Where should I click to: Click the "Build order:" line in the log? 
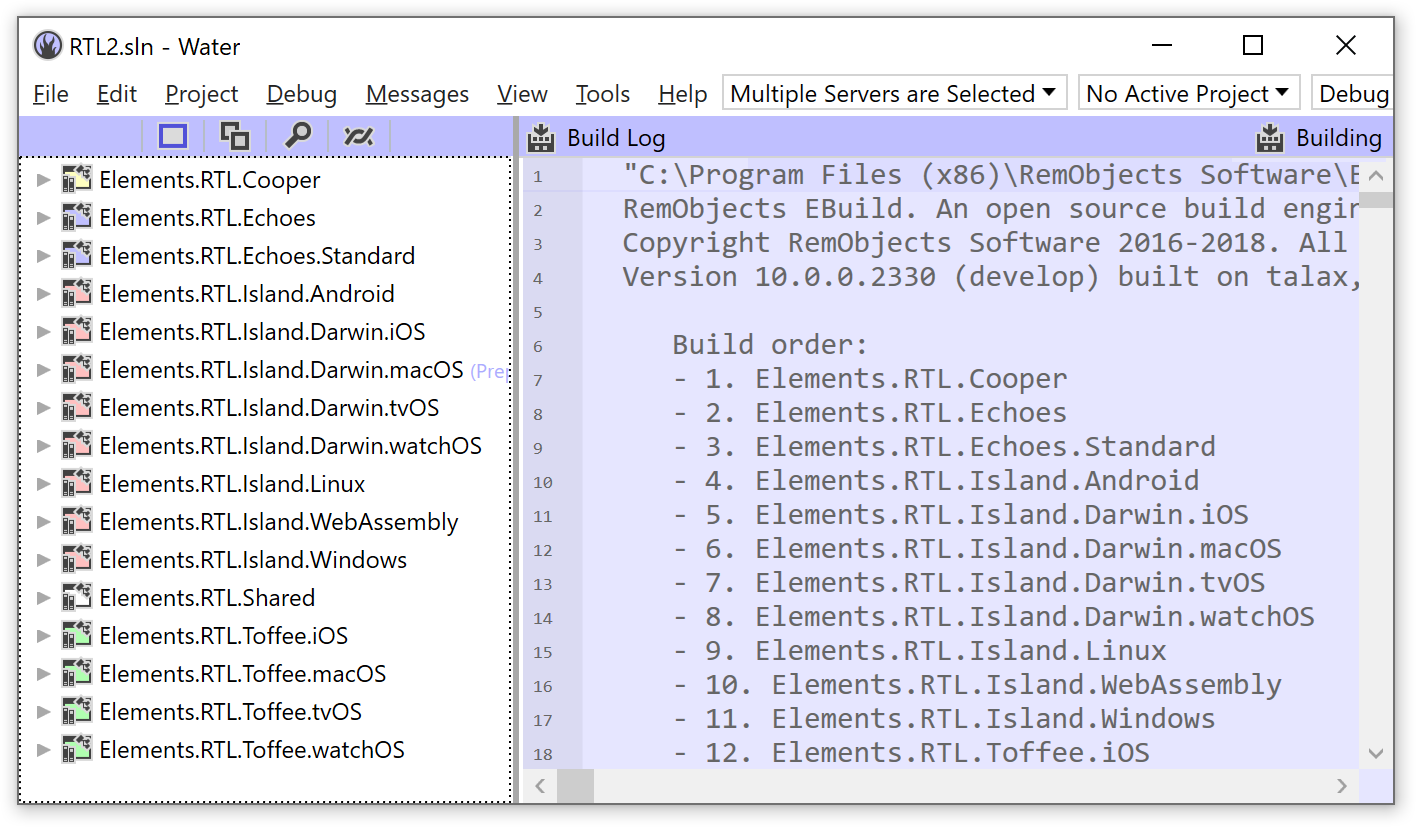pyautogui.click(x=770, y=345)
